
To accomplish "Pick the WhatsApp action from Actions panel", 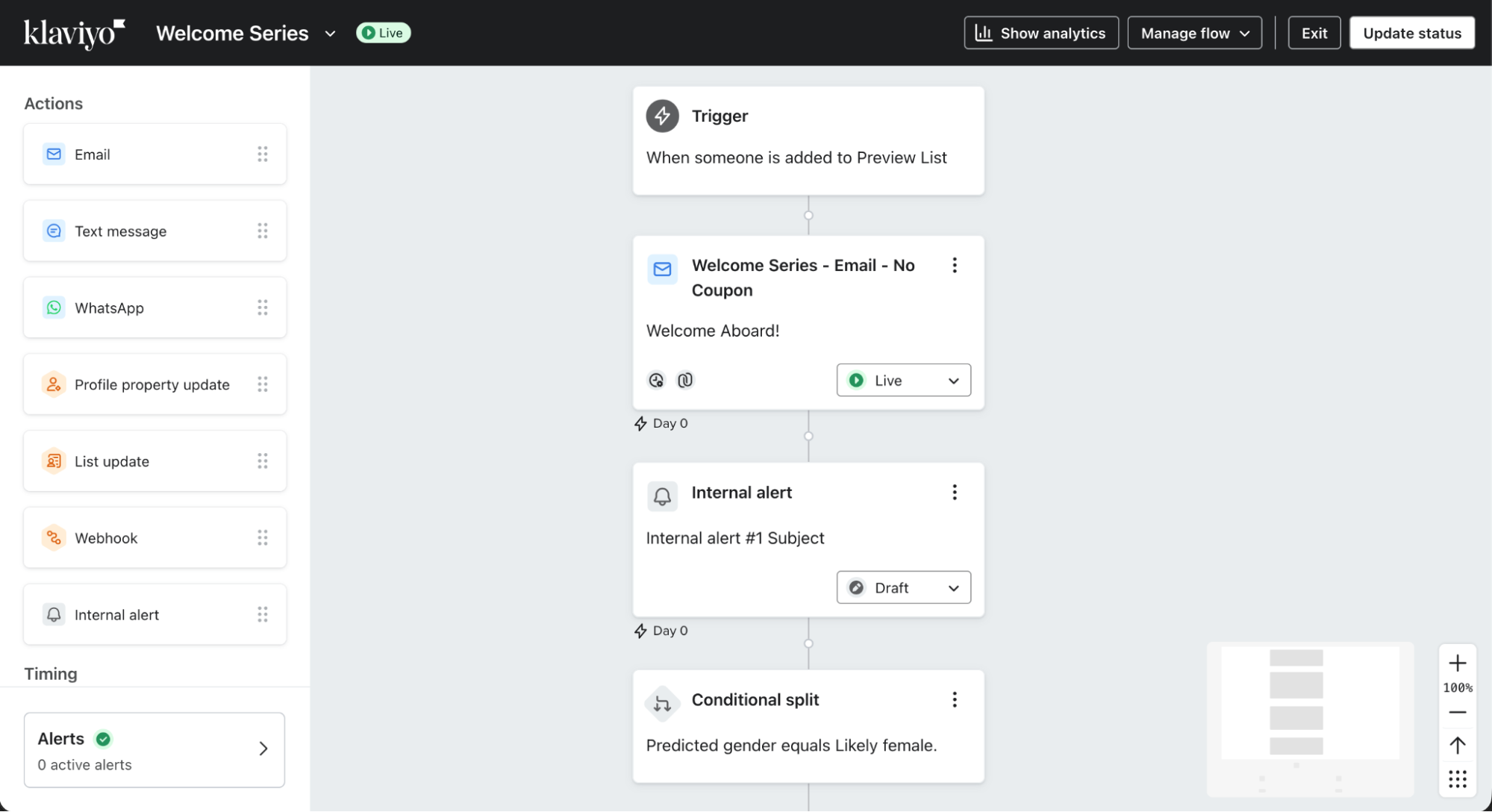I will pyautogui.click(x=54, y=307).
